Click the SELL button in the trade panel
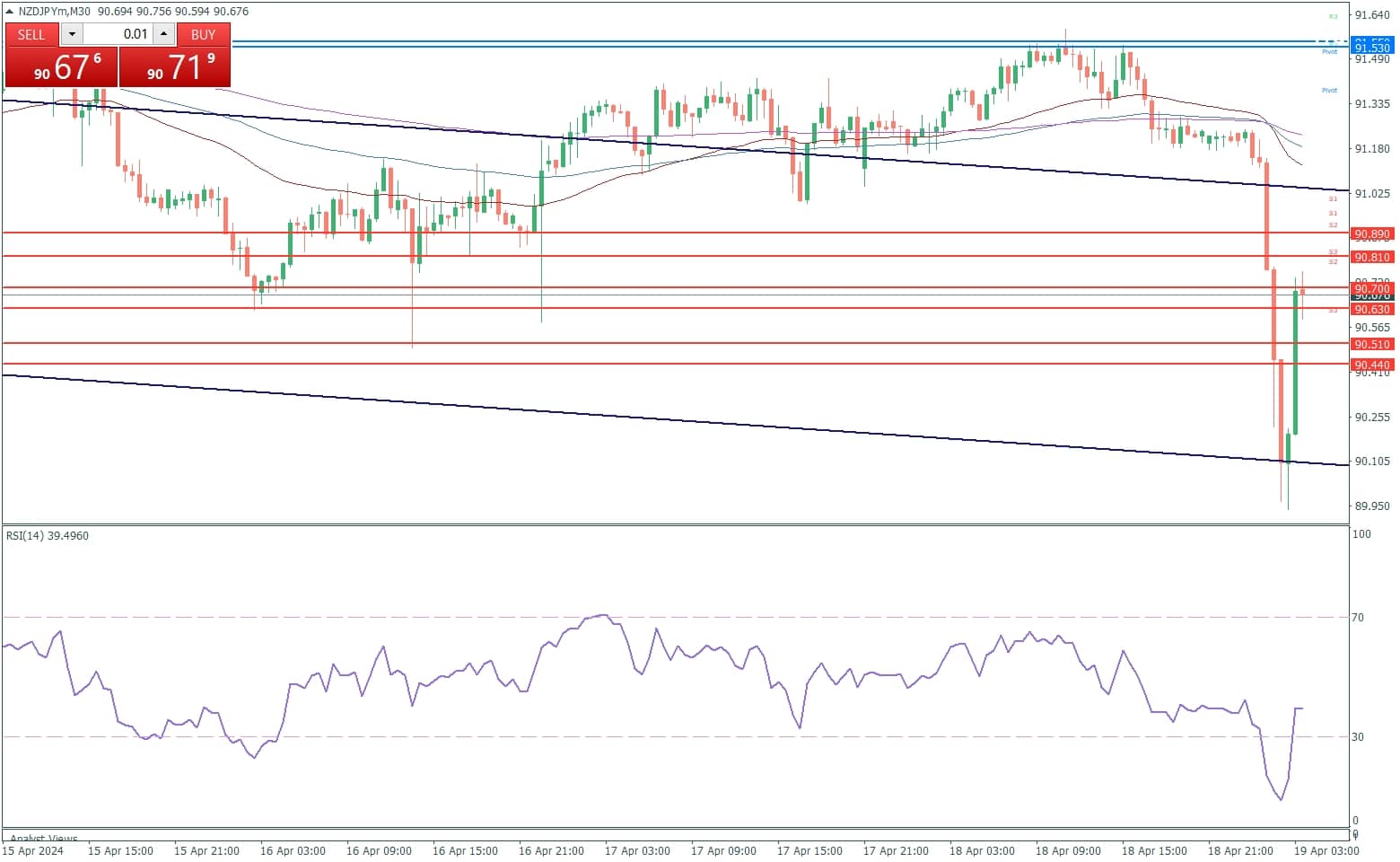The height and width of the screenshot is (862, 1400). [x=31, y=34]
